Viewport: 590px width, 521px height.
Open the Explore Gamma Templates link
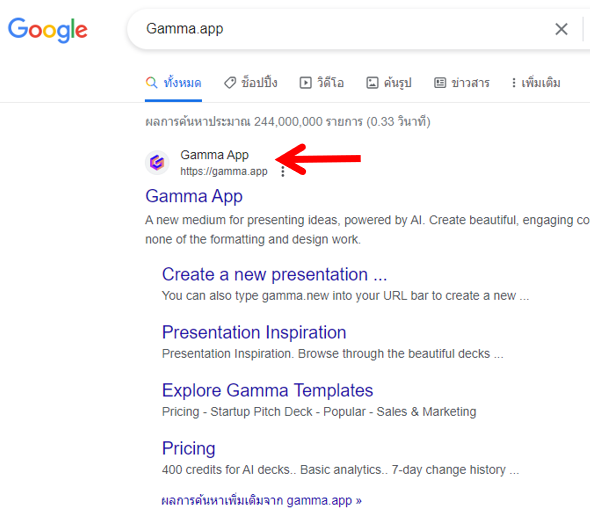[268, 390]
